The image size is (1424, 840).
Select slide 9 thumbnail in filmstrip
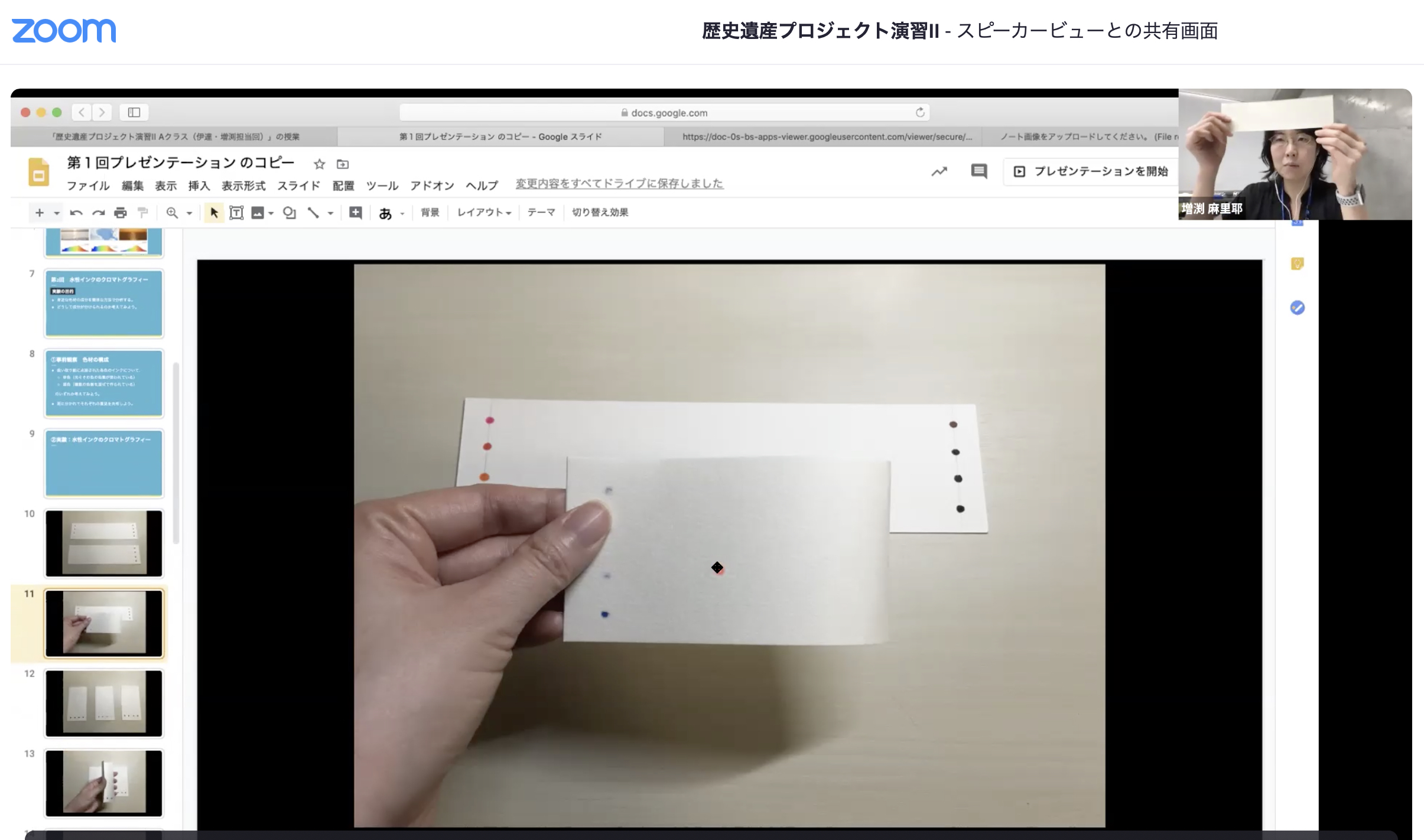click(104, 463)
